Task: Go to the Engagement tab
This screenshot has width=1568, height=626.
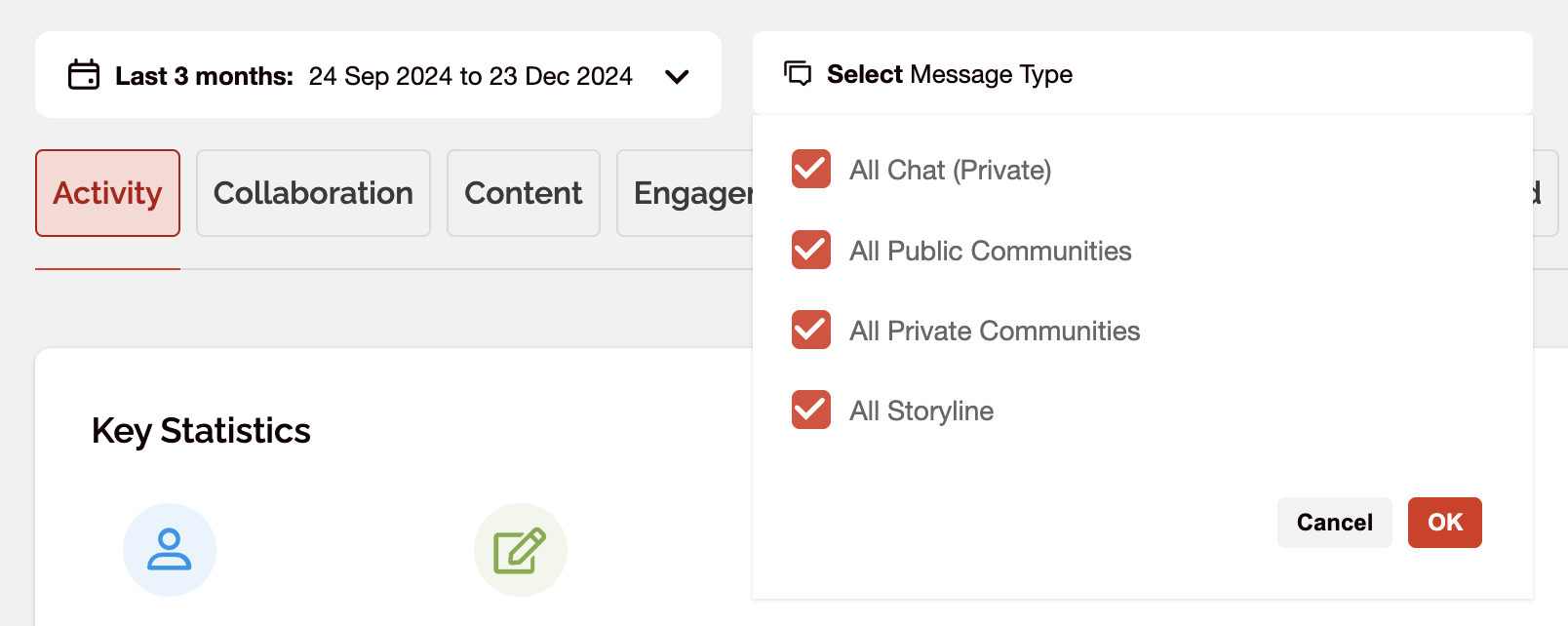Action: tap(686, 193)
